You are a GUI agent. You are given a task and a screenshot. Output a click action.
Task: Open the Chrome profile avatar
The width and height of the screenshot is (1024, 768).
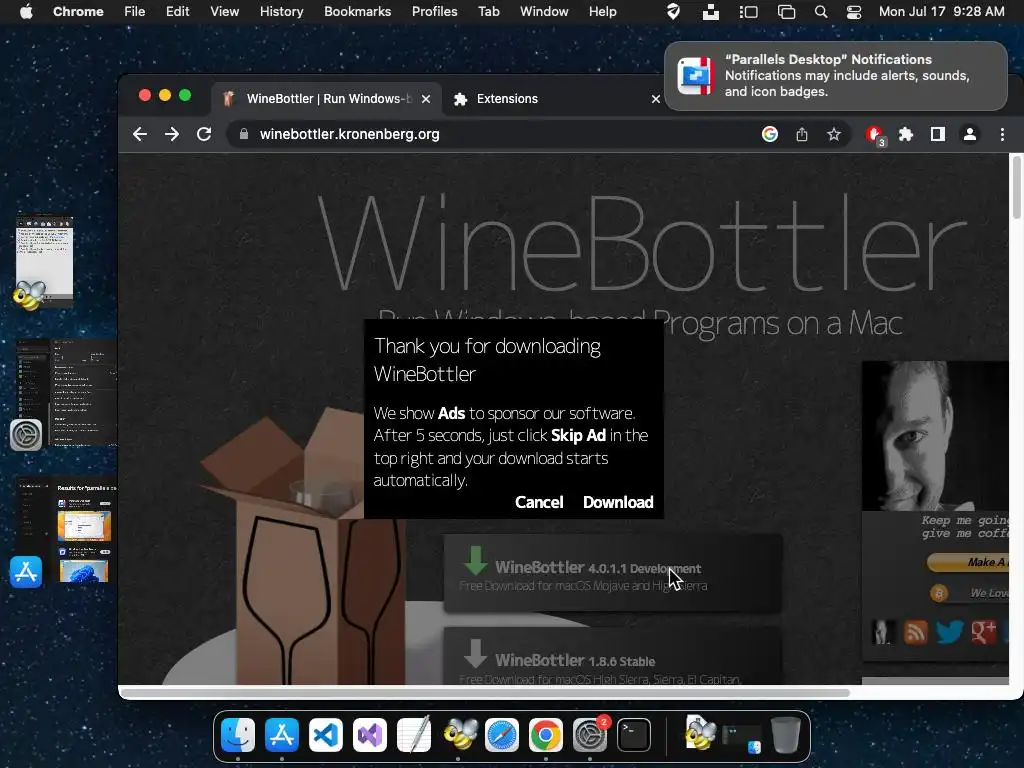970,135
